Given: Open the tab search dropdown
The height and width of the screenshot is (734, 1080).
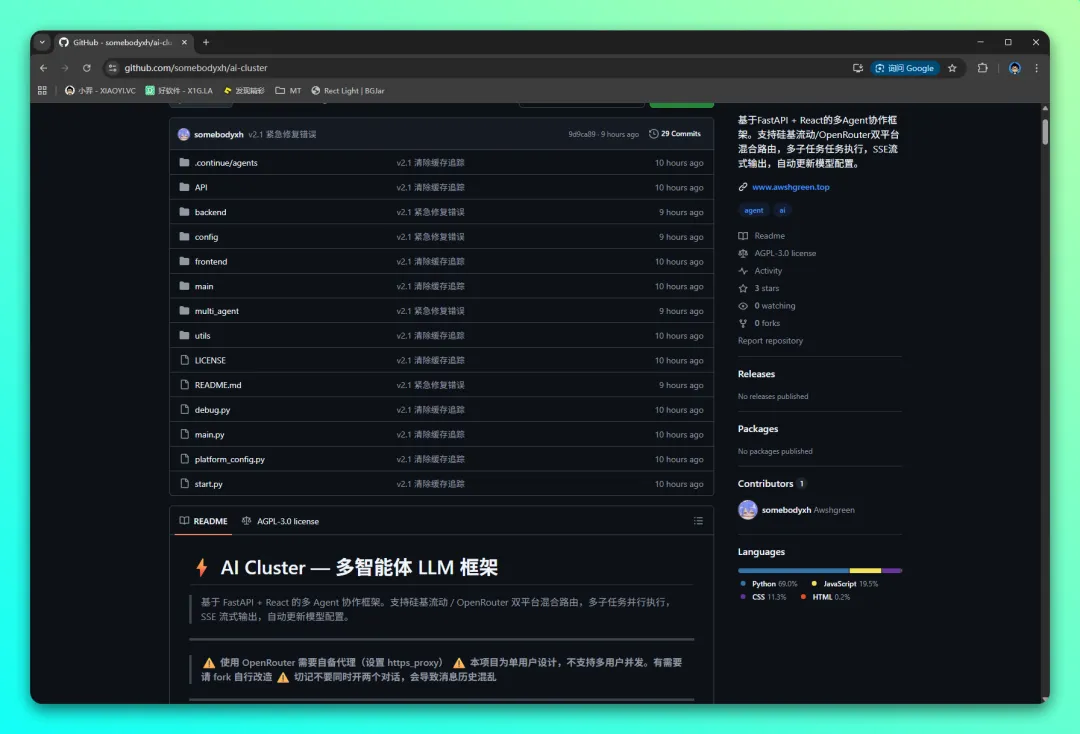Looking at the screenshot, I should 42,43.
